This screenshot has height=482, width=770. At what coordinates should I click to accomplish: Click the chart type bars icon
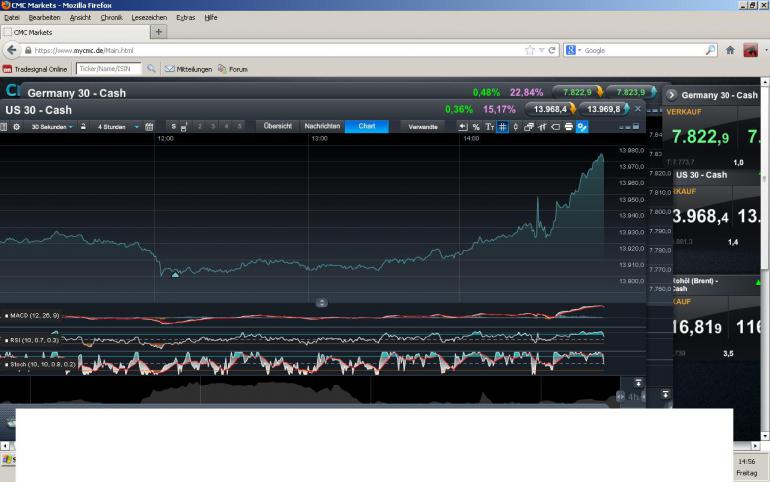pos(542,127)
